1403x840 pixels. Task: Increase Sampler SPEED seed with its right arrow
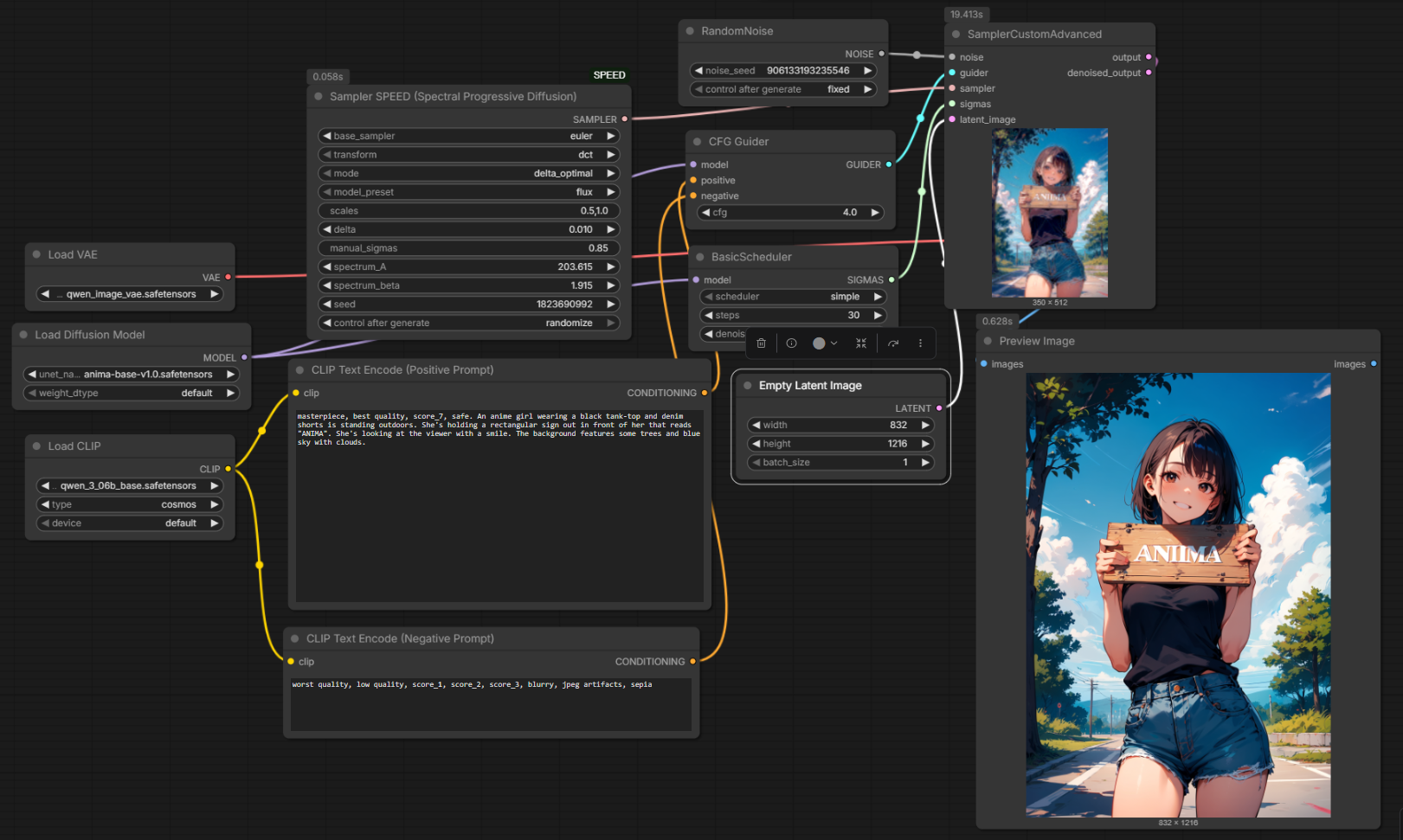tap(610, 304)
